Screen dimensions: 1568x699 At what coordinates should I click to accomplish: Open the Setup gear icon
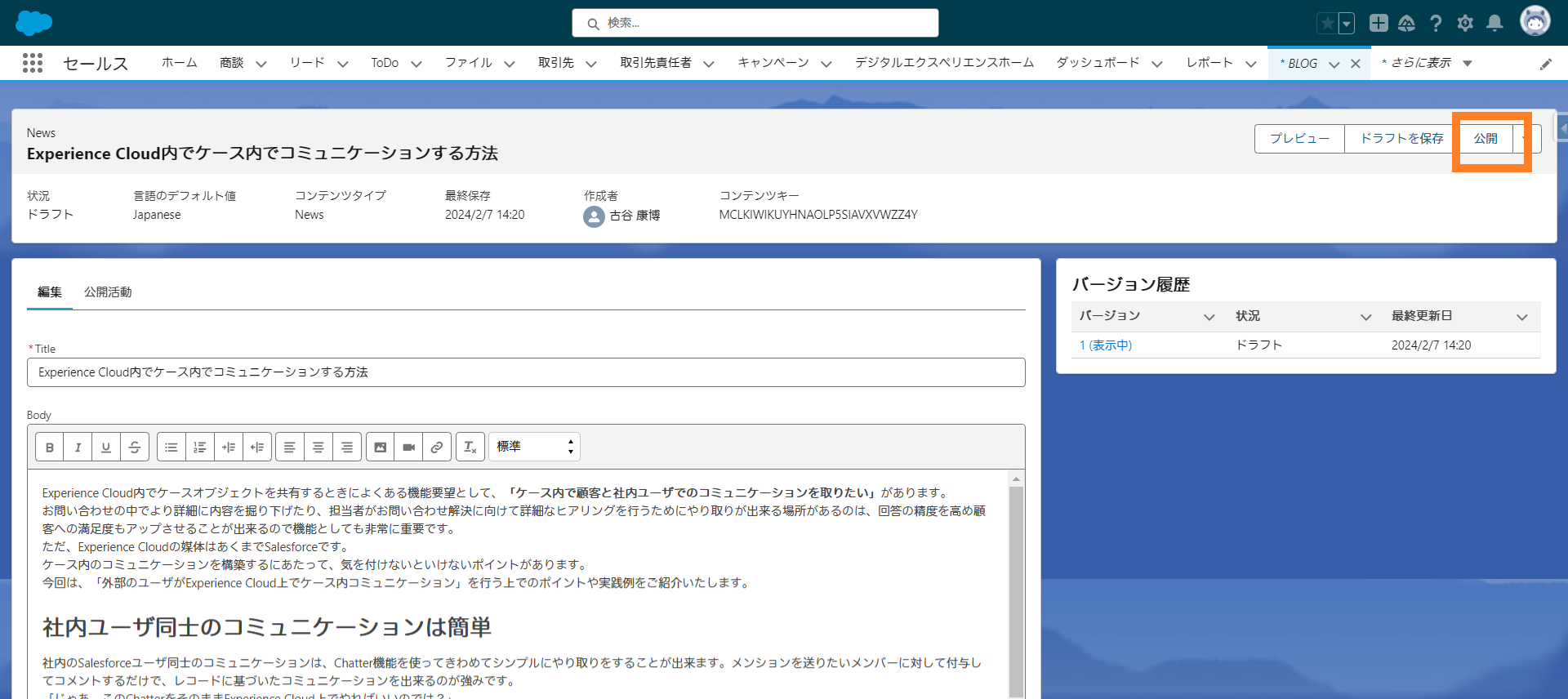1465,24
